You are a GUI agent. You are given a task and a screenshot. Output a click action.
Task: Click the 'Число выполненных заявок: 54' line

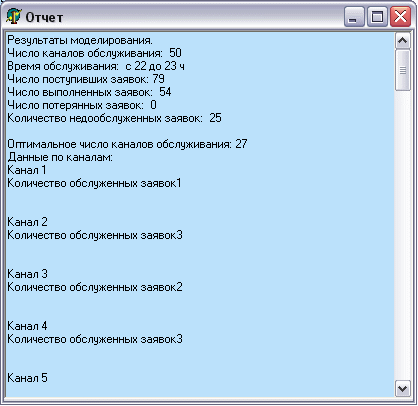pyautogui.click(x=89, y=92)
